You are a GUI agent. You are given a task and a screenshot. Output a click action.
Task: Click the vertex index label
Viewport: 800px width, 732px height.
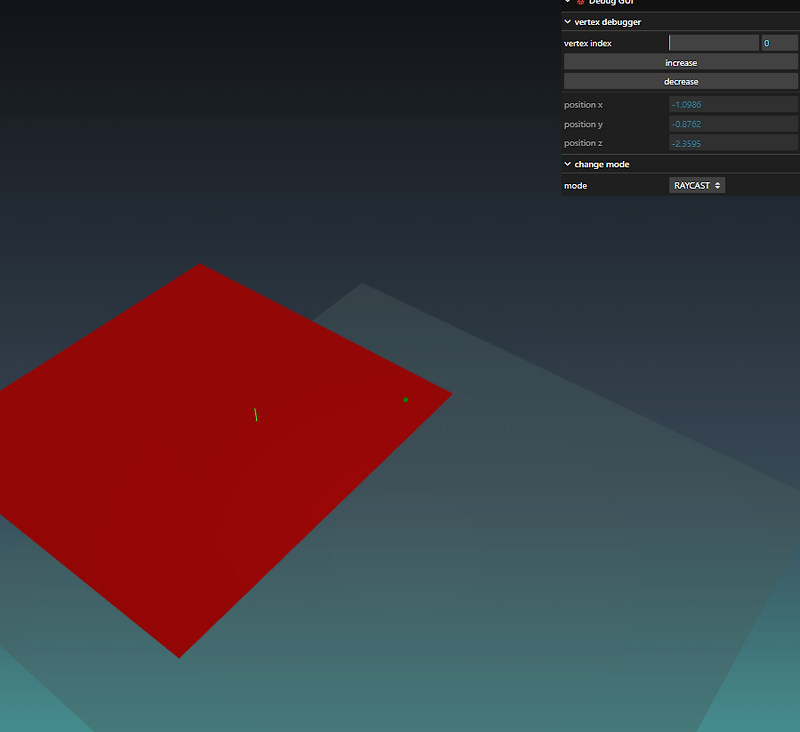(587, 43)
